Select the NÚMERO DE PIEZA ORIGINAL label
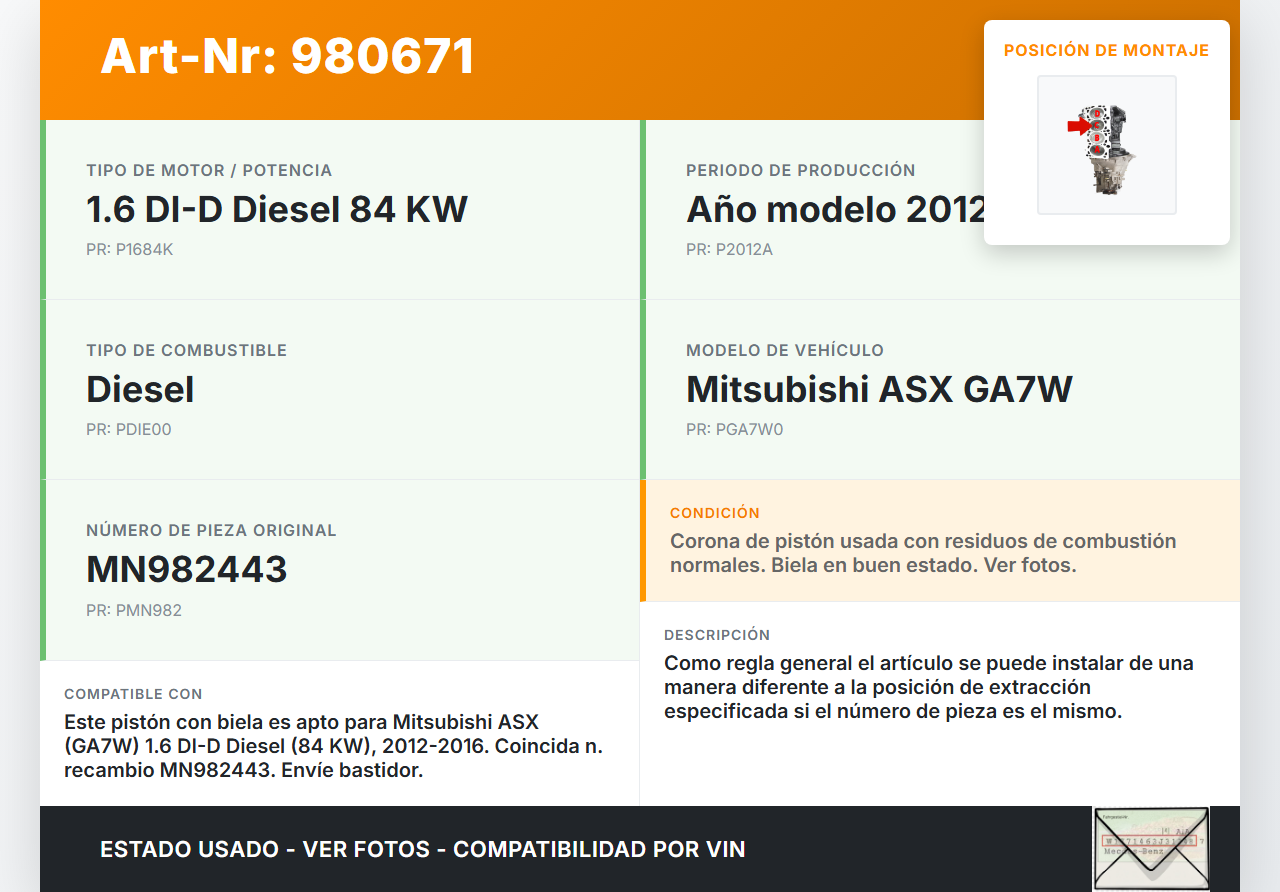1280x892 pixels. [x=212, y=530]
